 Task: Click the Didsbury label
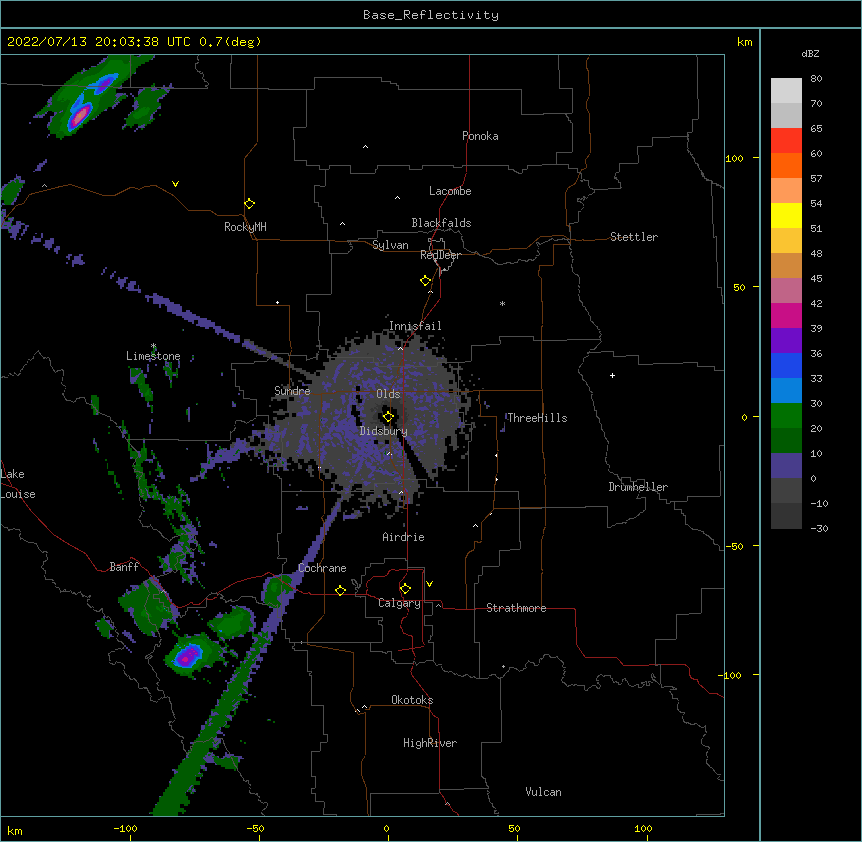pyautogui.click(x=383, y=431)
